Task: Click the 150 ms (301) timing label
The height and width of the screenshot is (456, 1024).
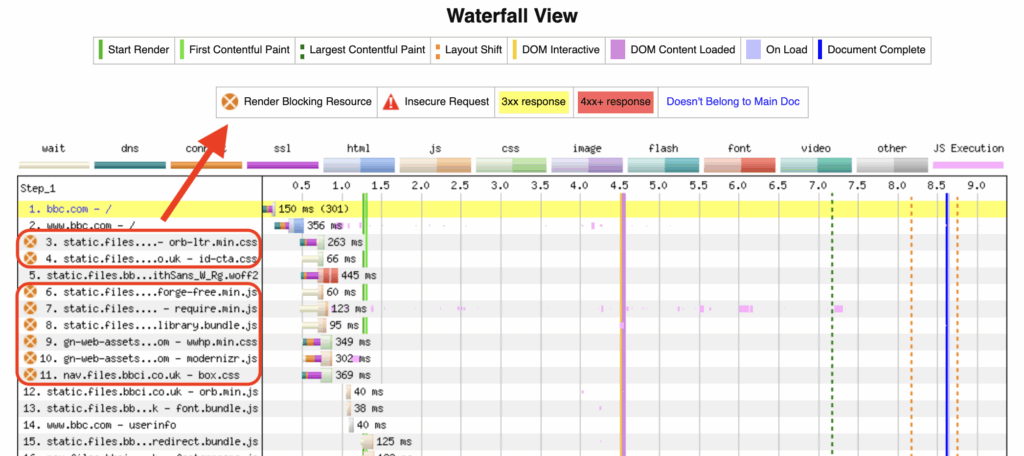Action: click(314, 209)
